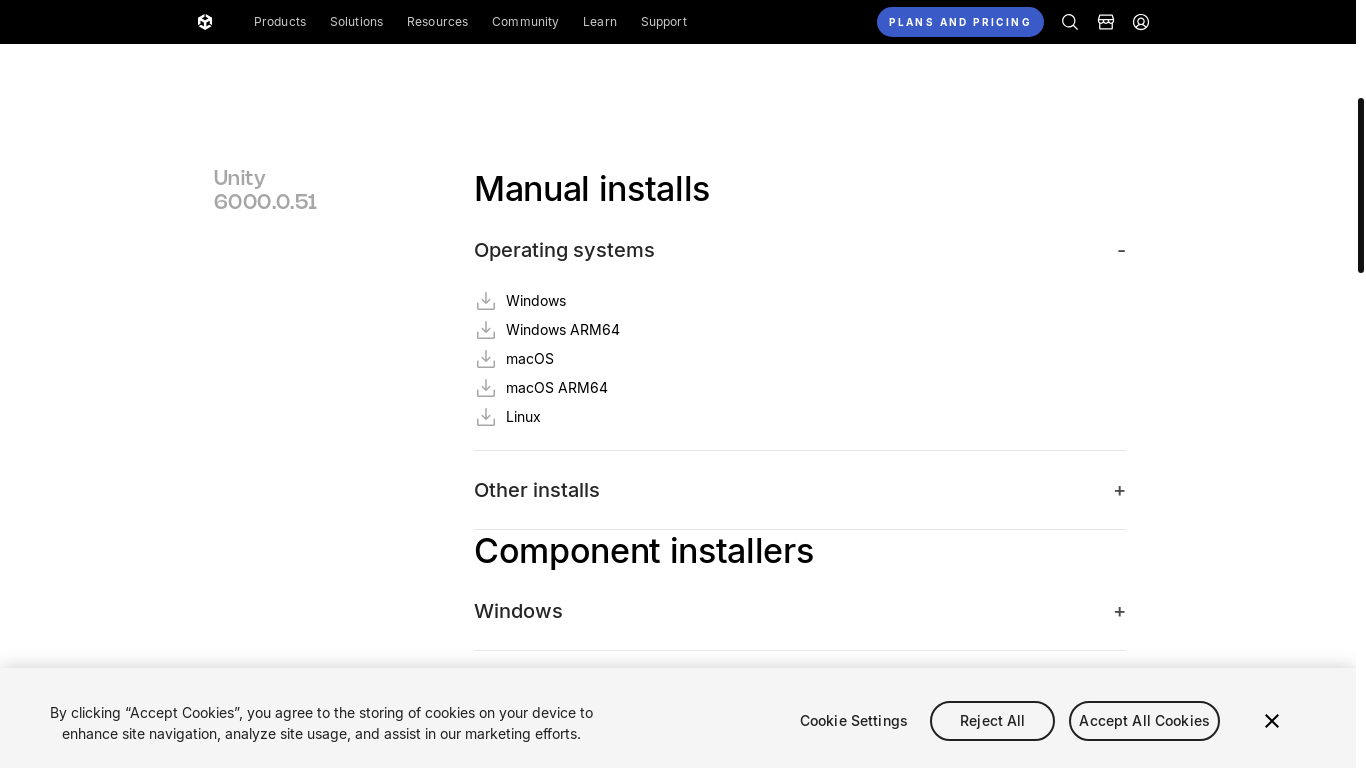Open the Products menu
This screenshot has height=768, width=1366.
[280, 22]
